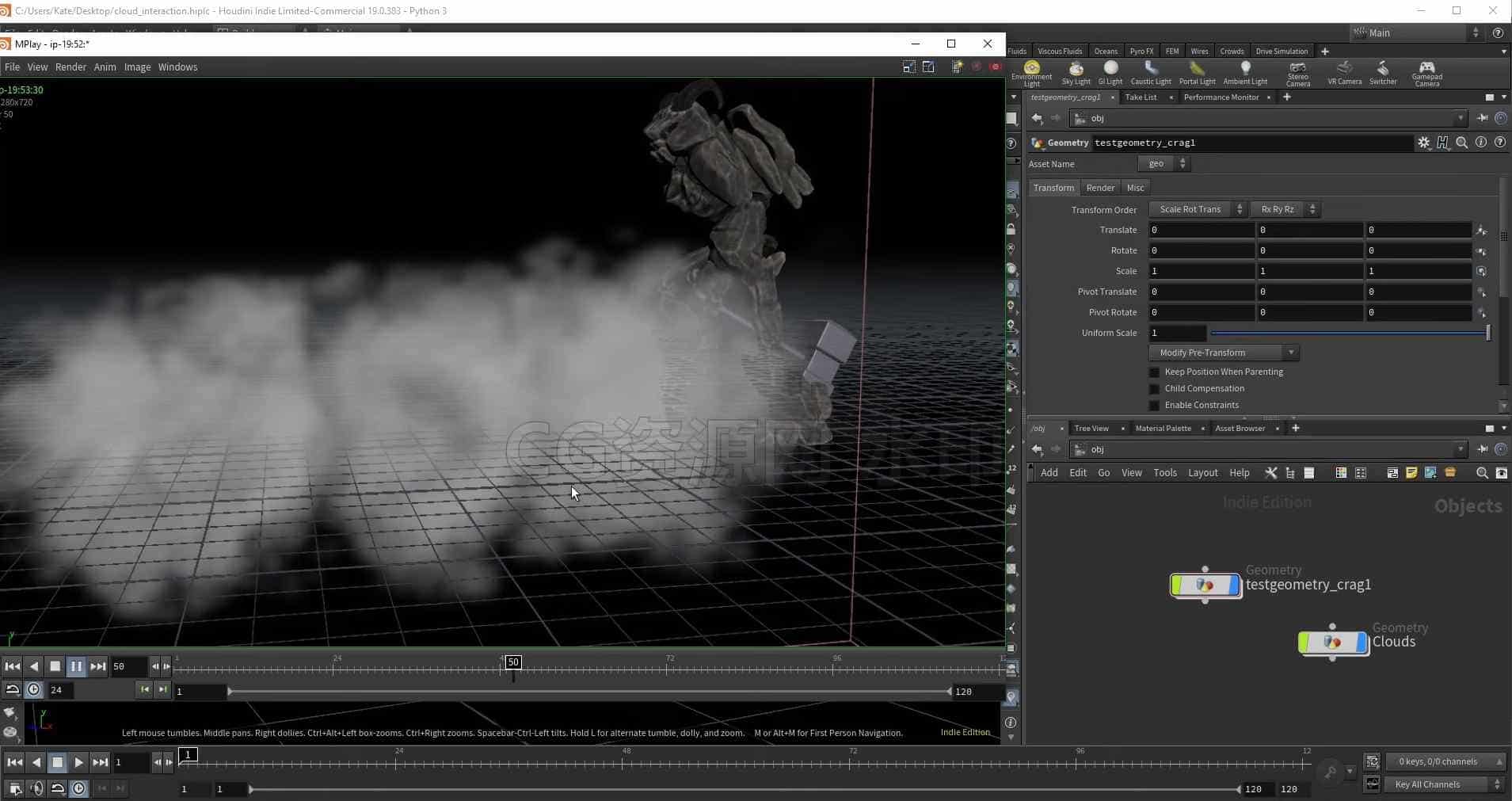Expand the Modify Pre-Transform dropdown
This screenshot has height=801, width=1512.
[1224, 353]
